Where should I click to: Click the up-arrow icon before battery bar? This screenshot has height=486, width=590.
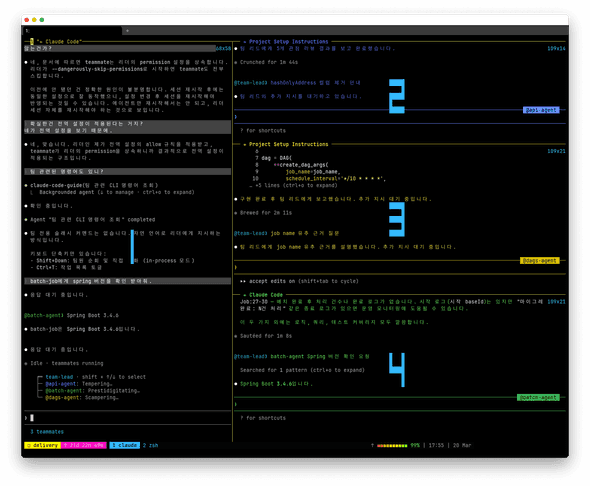point(372,445)
